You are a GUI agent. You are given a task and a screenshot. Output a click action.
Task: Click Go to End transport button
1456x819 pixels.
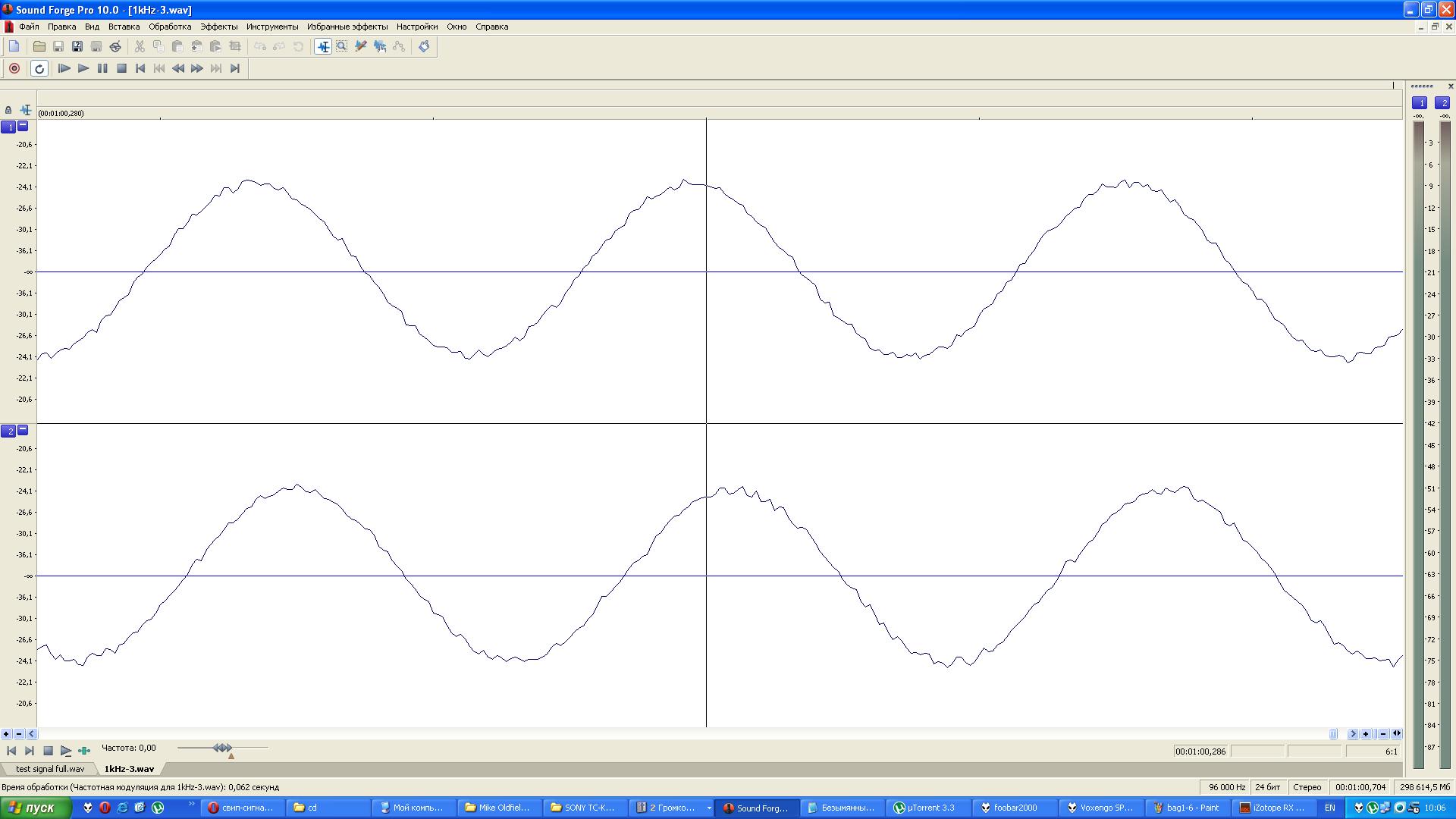coord(235,68)
